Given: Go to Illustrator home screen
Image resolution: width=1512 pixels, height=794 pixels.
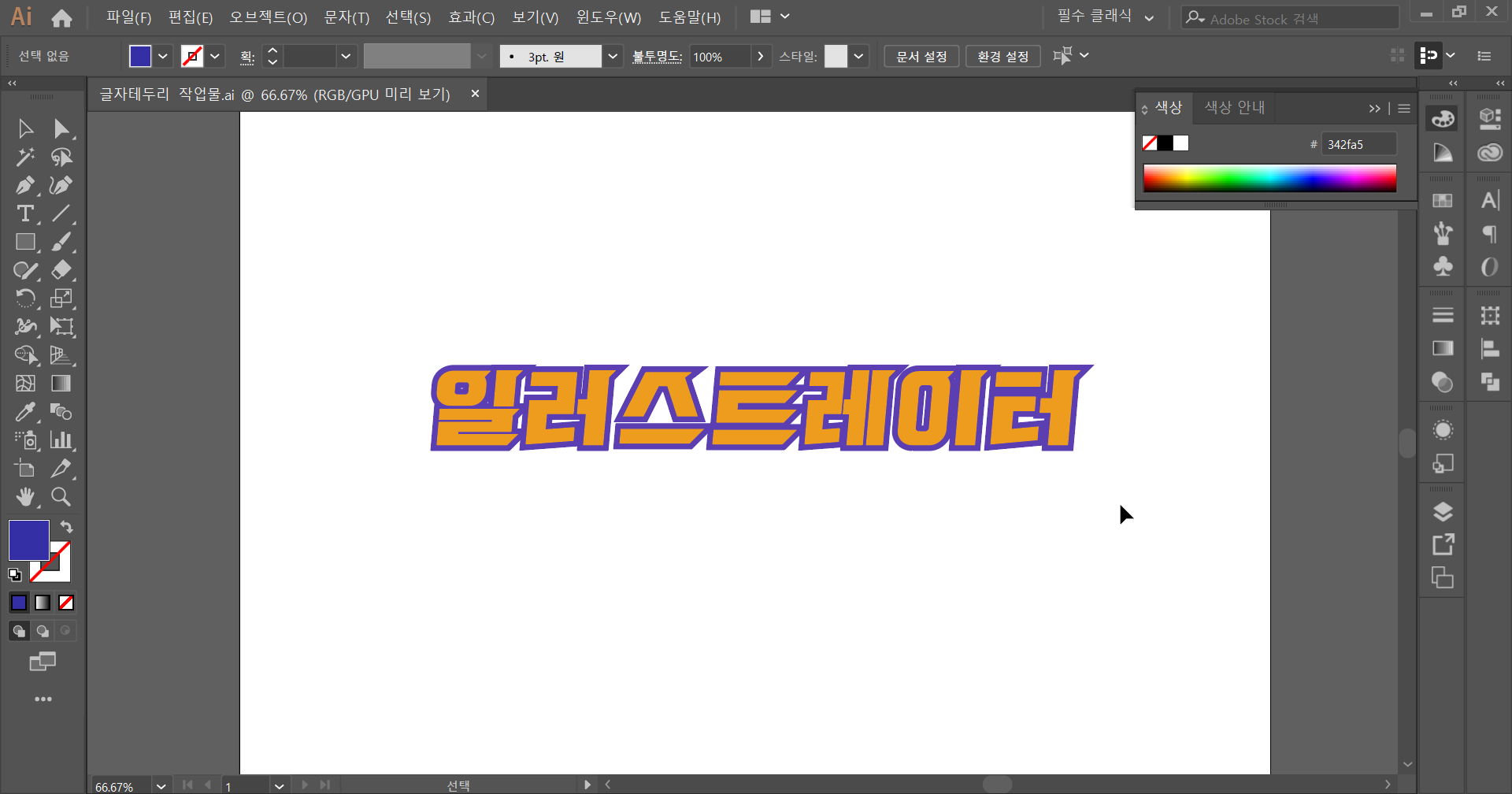Looking at the screenshot, I should [61, 17].
